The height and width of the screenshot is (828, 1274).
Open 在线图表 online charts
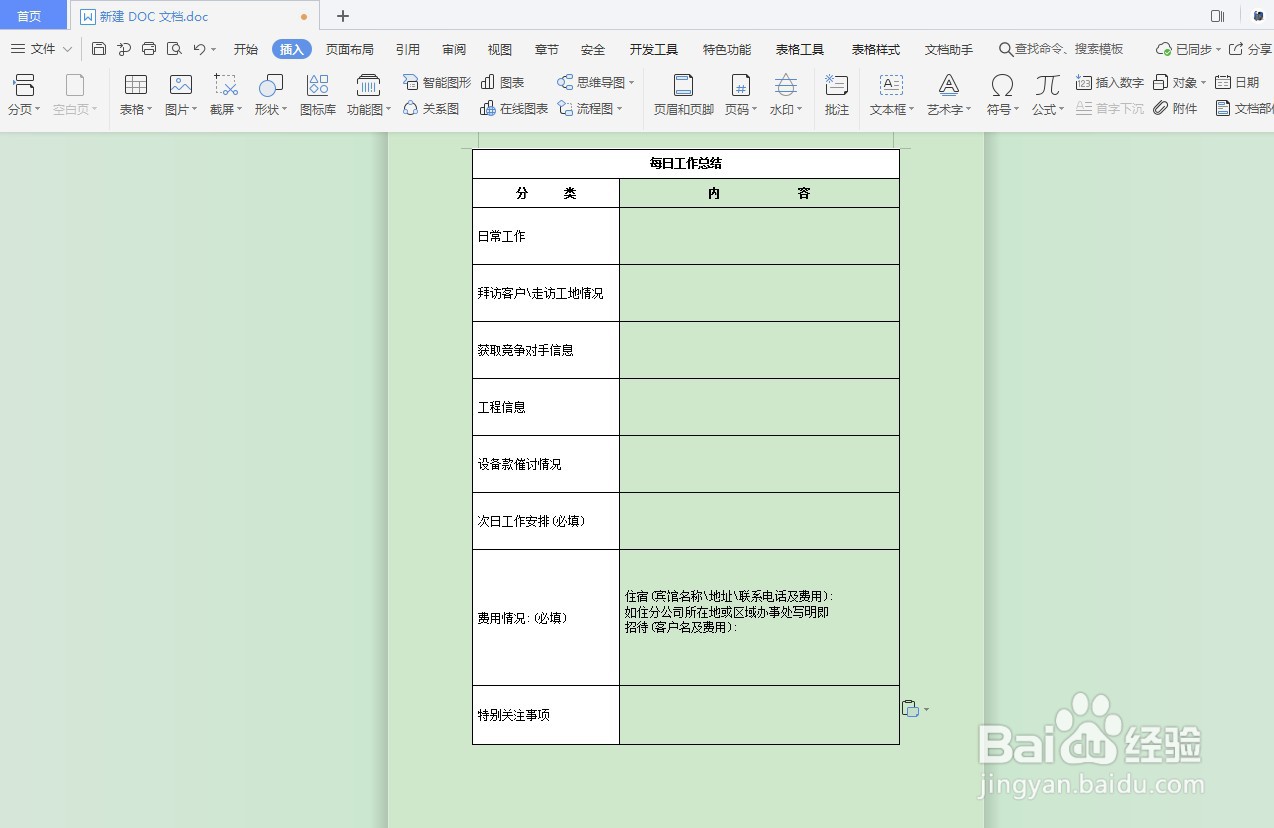click(x=513, y=108)
